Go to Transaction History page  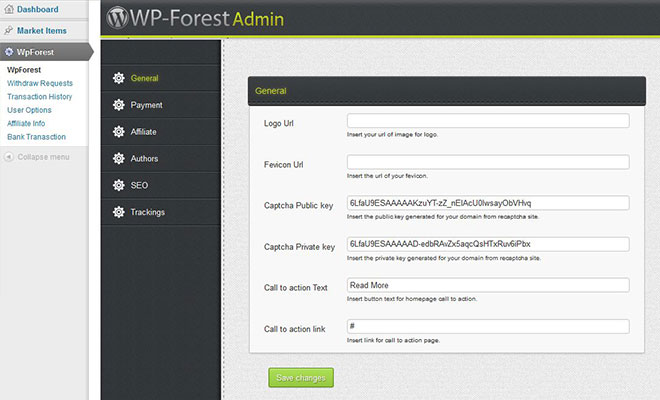[x=40, y=97]
